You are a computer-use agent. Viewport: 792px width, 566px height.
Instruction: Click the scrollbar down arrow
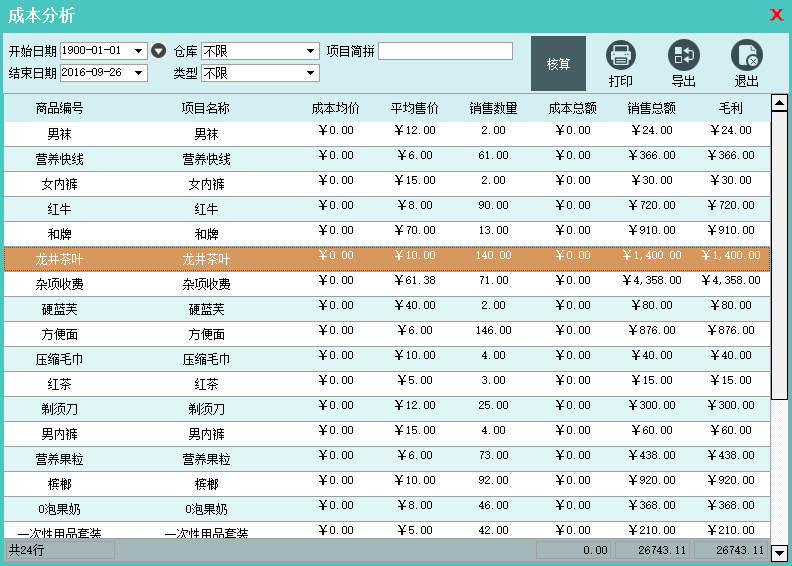pos(780,552)
